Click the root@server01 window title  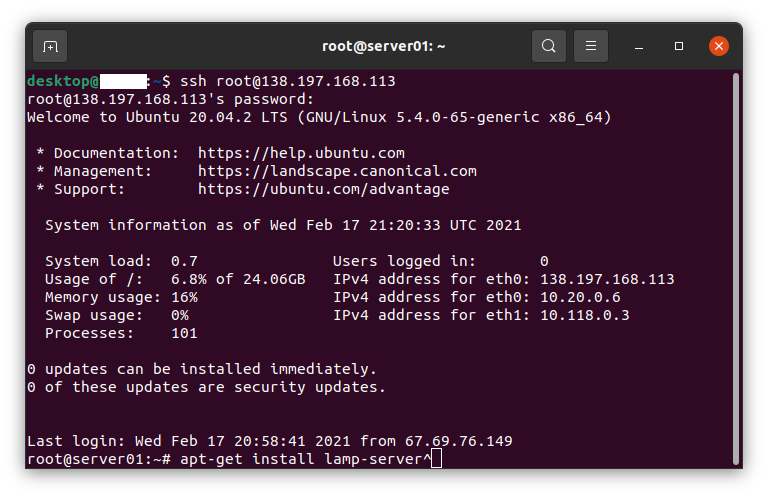(384, 46)
